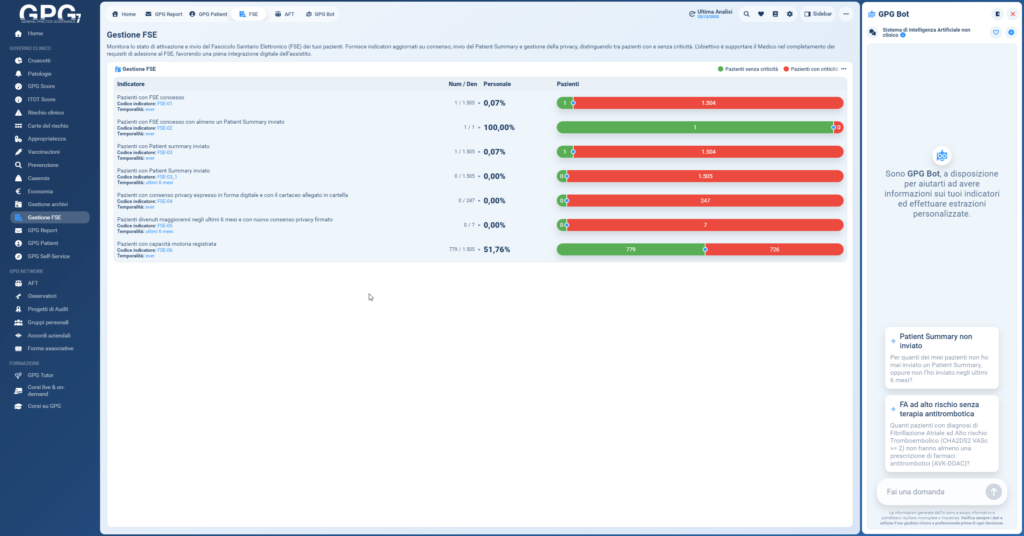Open Vaccinazioni in left sidebar menu
Image resolution: width=1024 pixels, height=536 pixels.
click(x=45, y=151)
